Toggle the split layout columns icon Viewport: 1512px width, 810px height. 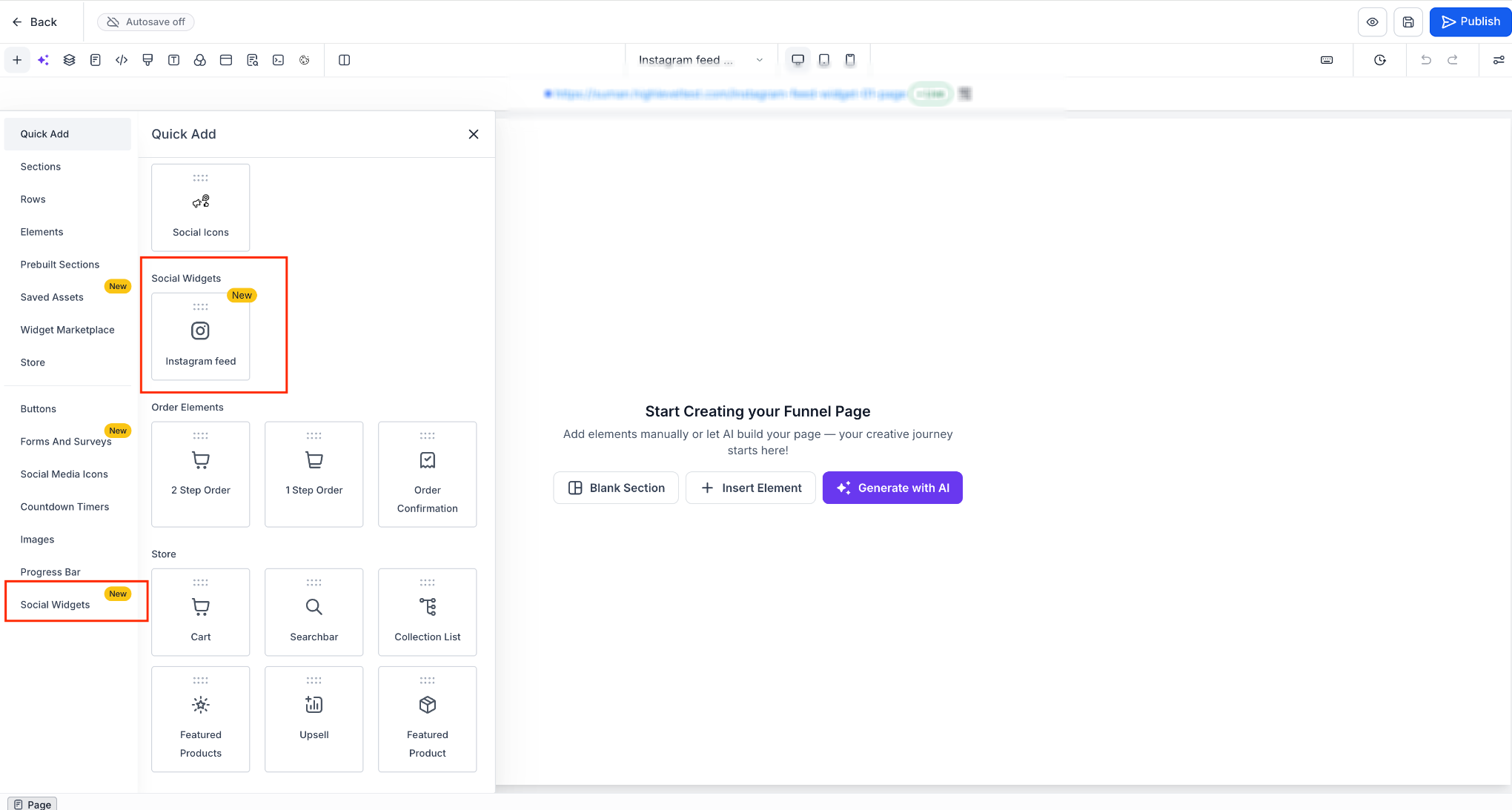345,60
